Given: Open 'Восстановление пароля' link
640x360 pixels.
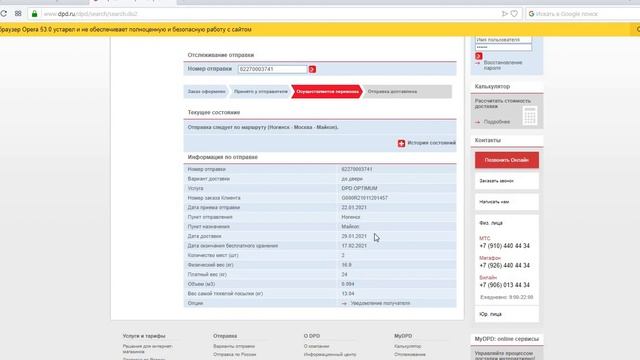Looking at the screenshot, I should [x=502, y=65].
